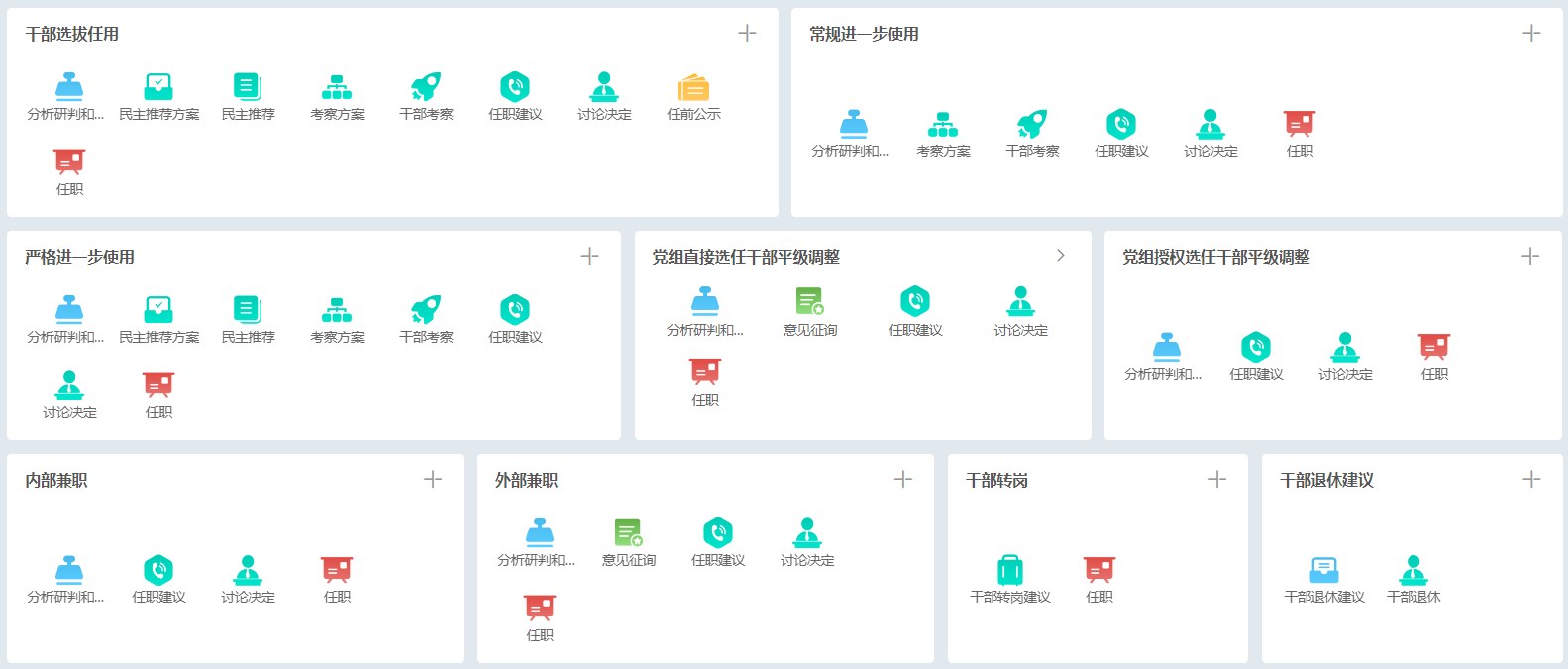Open 考察方案 icon in 常规进一步使用 panel
Screen dimensions: 1568x669
pos(943,124)
